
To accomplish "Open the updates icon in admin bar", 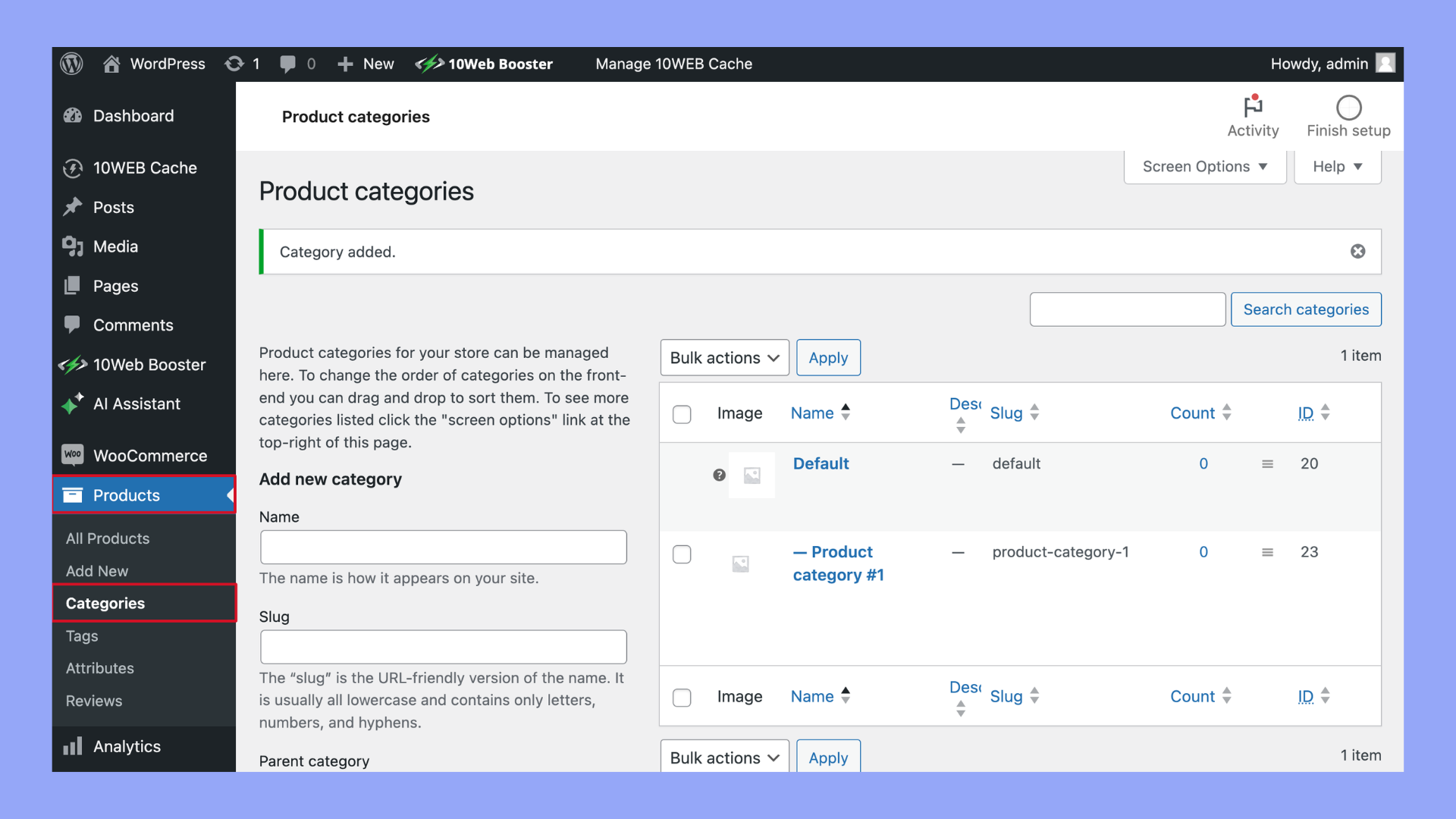I will point(234,64).
